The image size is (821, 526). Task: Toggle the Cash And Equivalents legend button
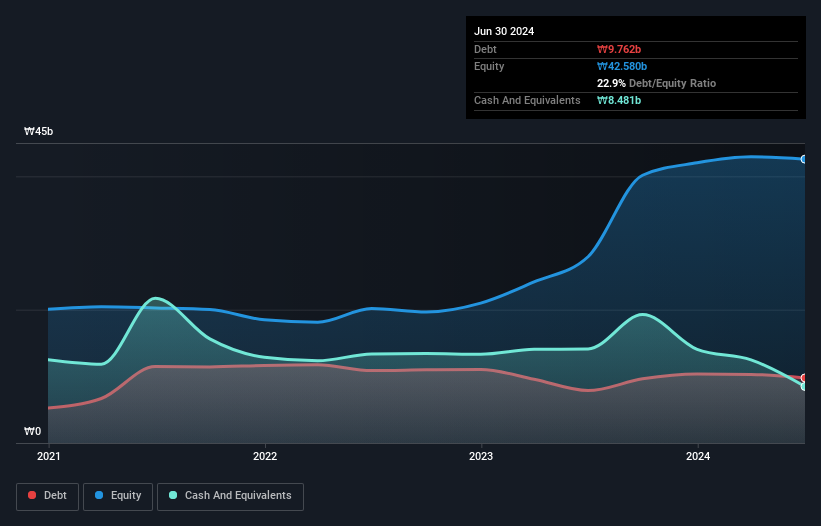pos(230,496)
